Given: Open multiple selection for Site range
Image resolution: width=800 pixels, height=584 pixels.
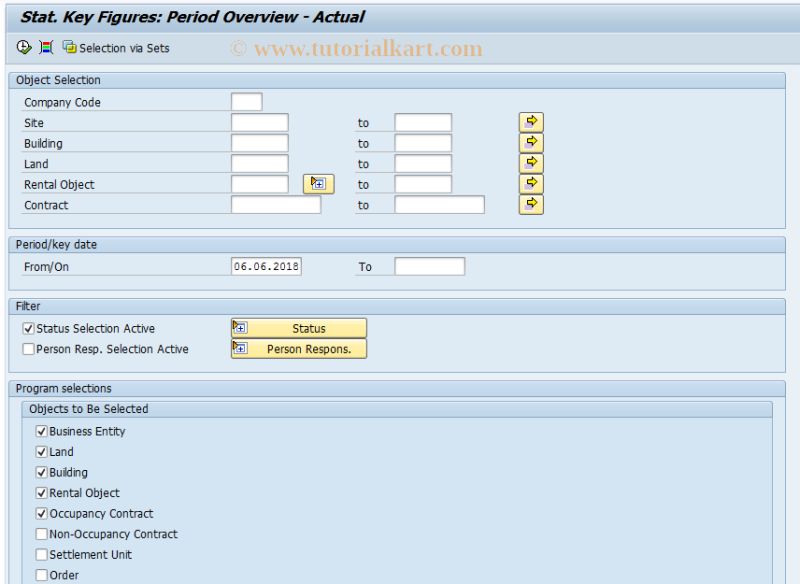Looking at the screenshot, I should [532, 121].
